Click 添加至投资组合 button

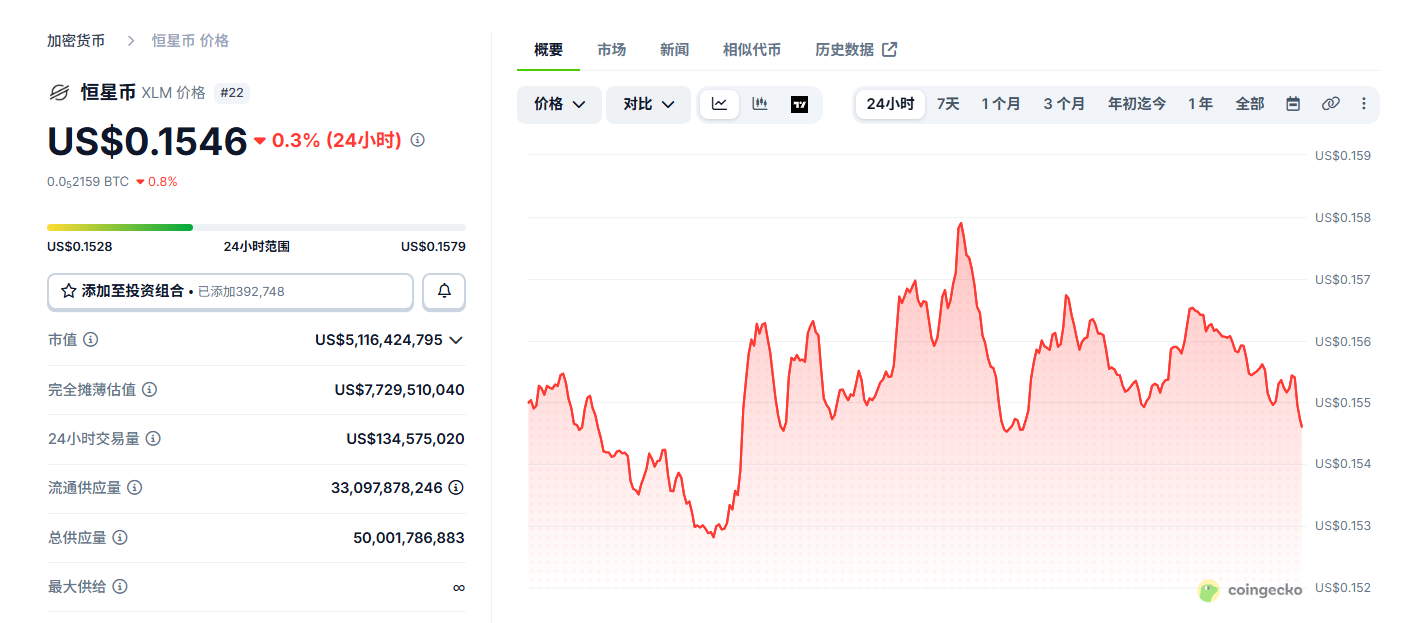(230, 291)
